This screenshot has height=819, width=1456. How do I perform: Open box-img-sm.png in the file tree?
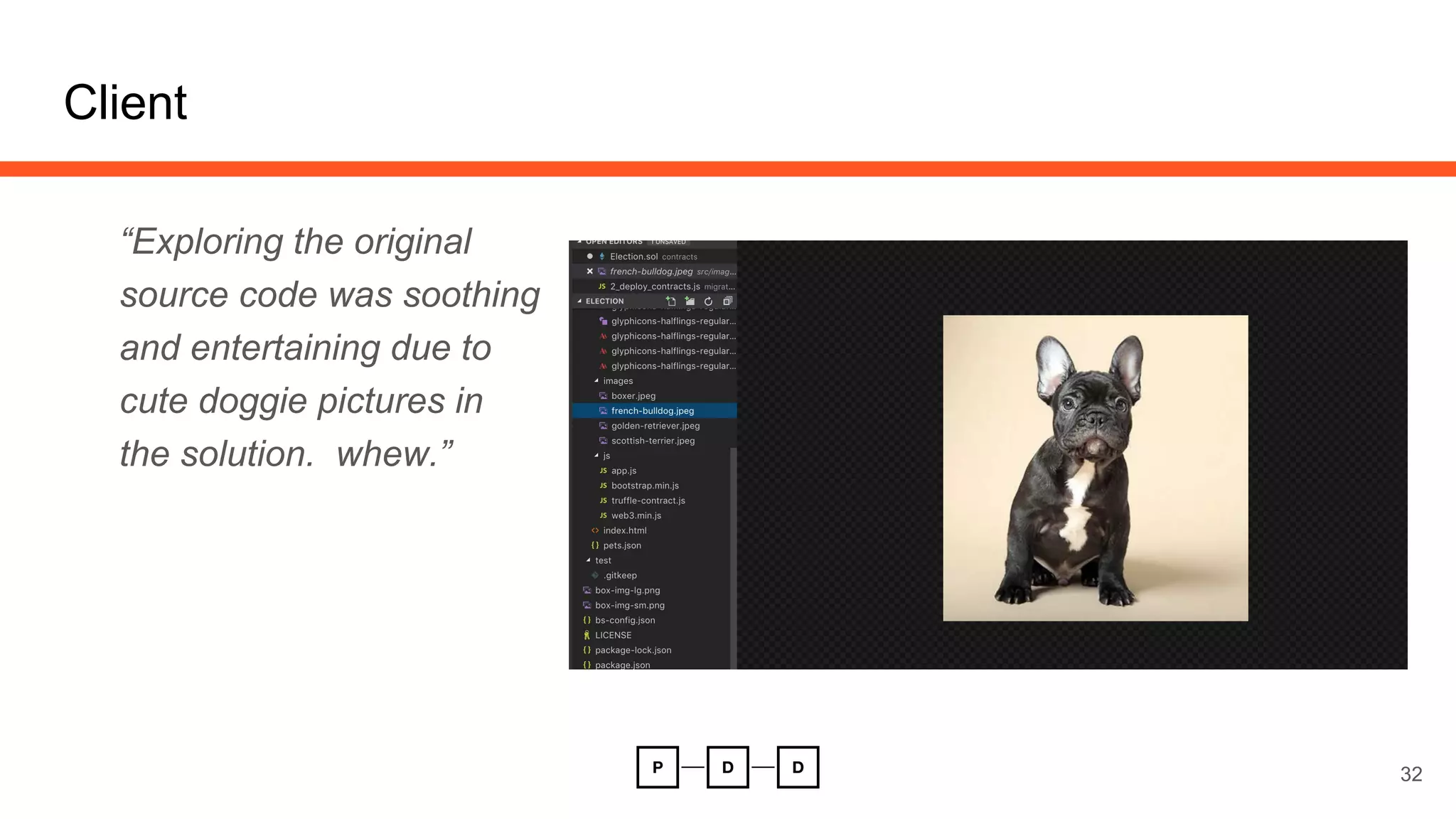point(651,605)
